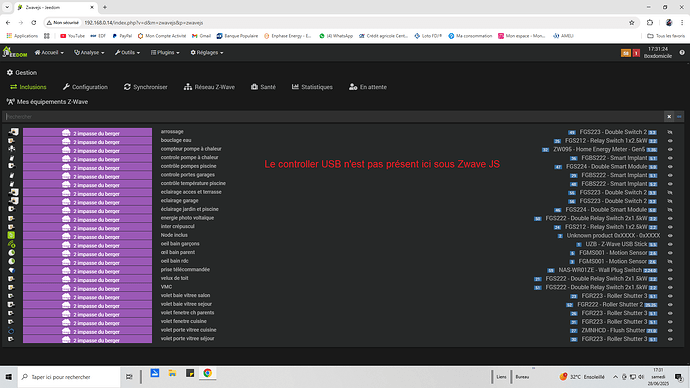Viewport: 690px width, 388px height.
Task: Bookmark the page with the star icon
Action: pyautogui.click(x=631, y=22)
